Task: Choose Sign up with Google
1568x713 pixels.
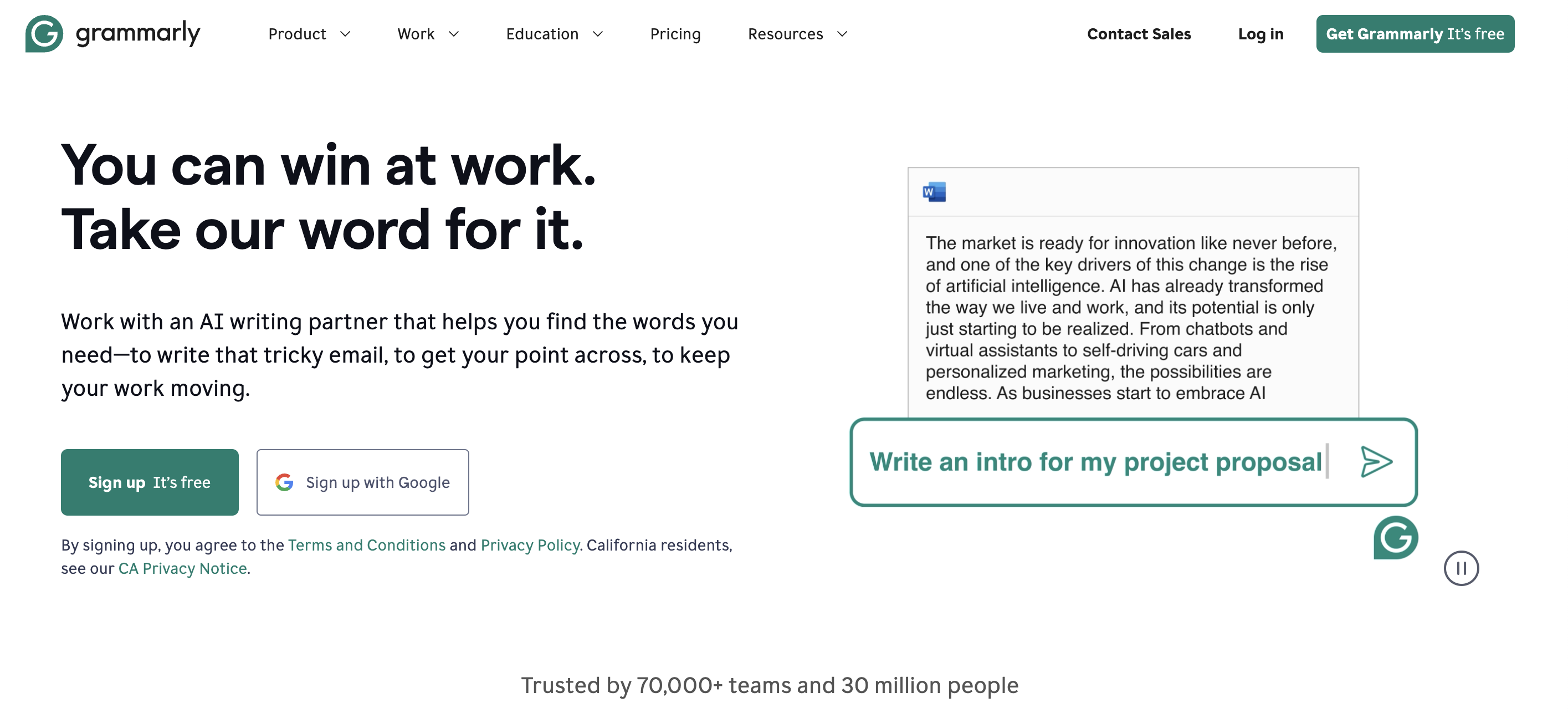Action: point(363,482)
